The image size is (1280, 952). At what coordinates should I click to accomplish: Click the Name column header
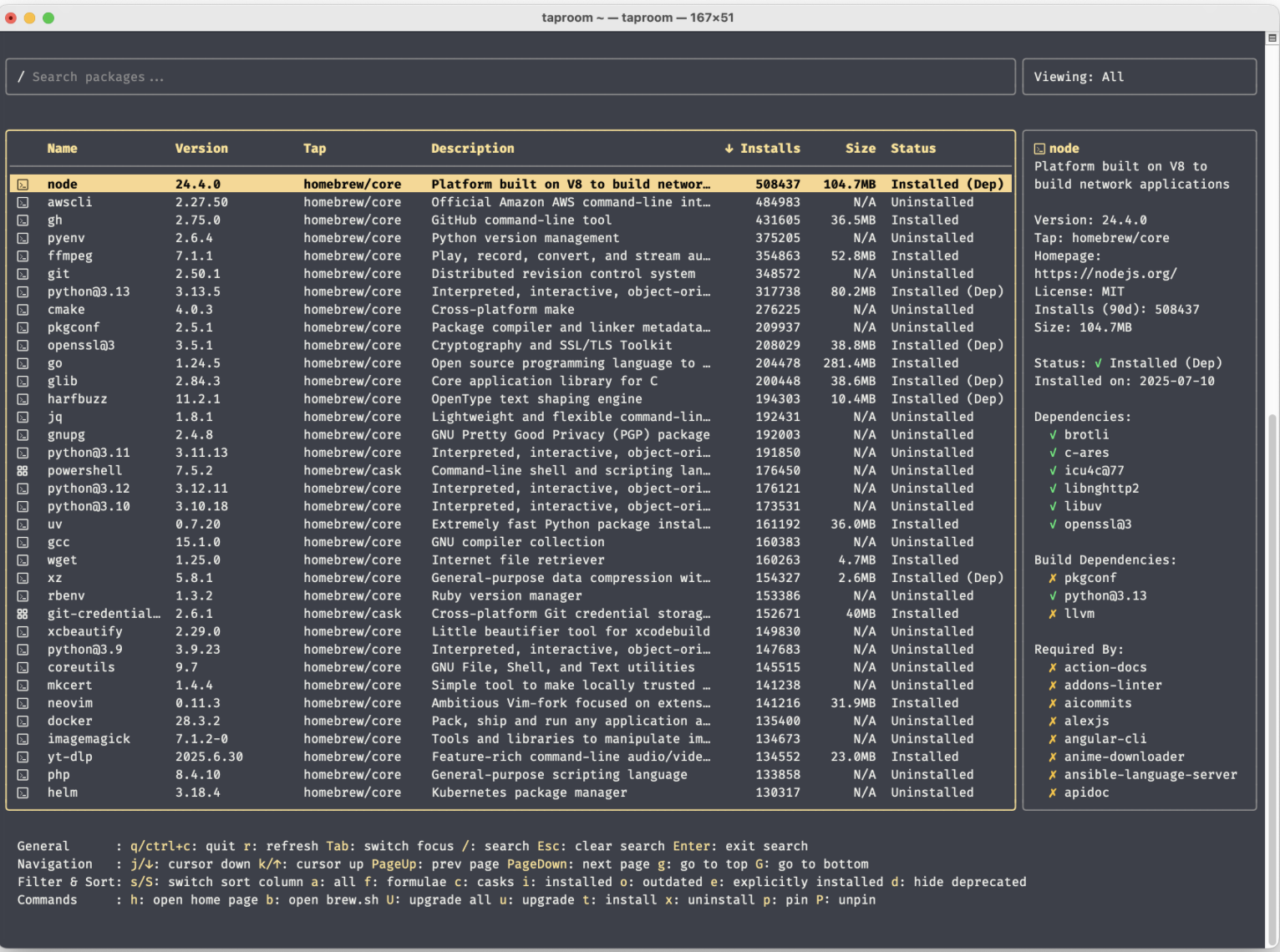[62, 149]
